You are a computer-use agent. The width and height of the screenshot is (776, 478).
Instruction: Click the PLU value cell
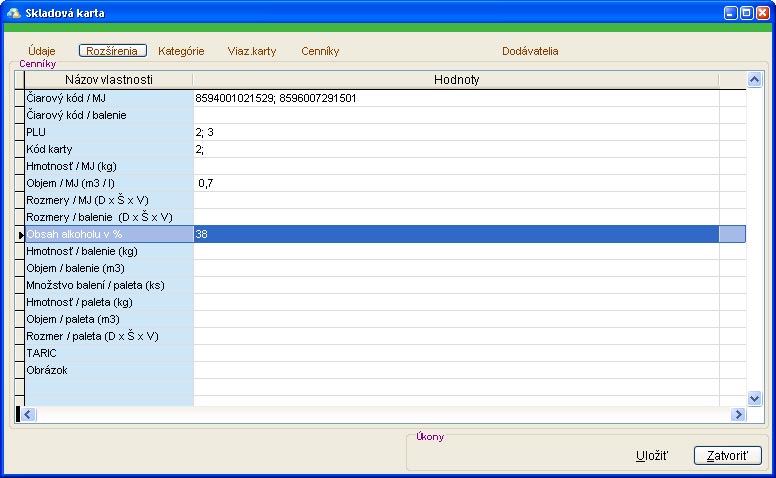455,132
